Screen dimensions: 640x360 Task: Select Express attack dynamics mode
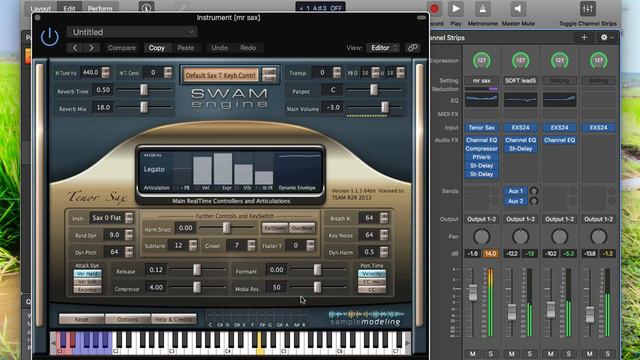(87, 289)
